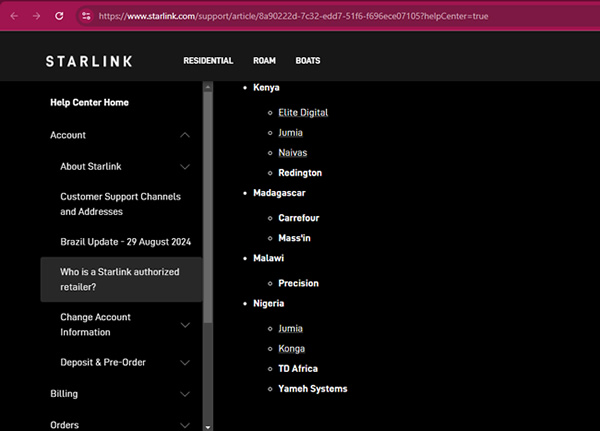Expand the Orders section chevron
600x431 pixels.
tap(185, 425)
